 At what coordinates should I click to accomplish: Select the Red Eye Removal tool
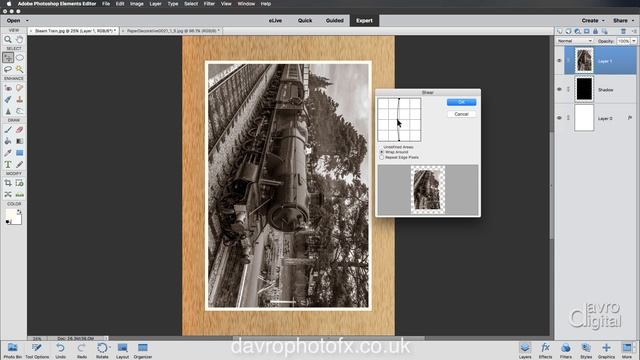[8, 88]
